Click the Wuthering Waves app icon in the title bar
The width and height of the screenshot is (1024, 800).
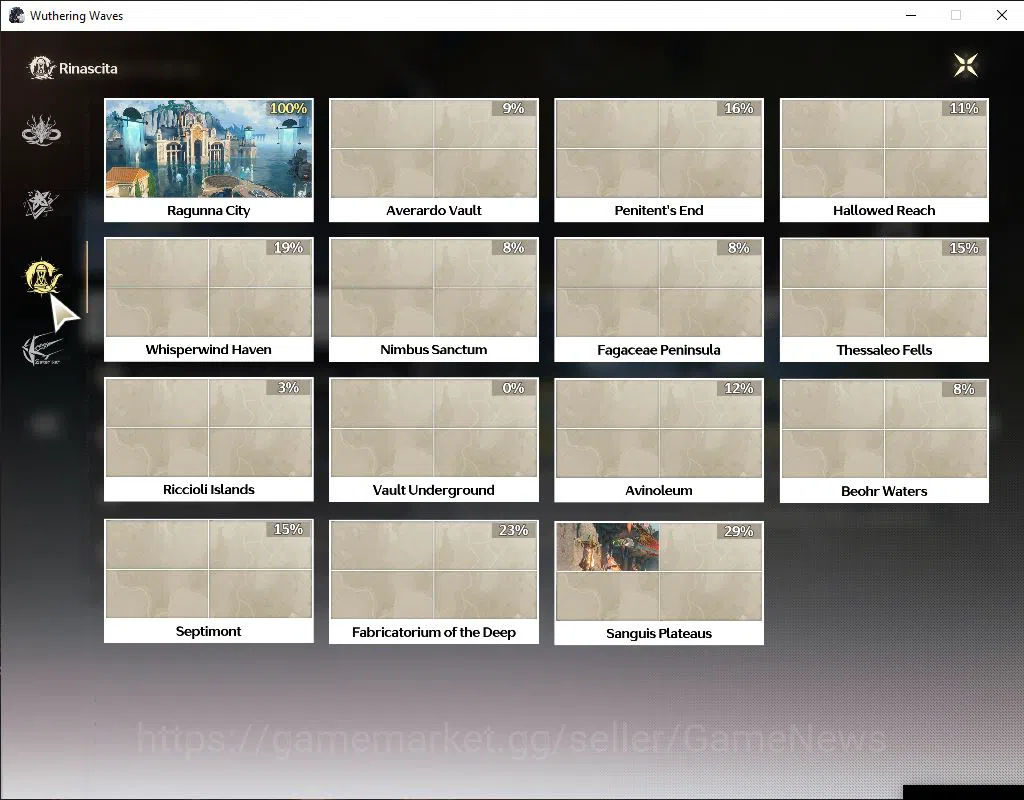tap(16, 15)
